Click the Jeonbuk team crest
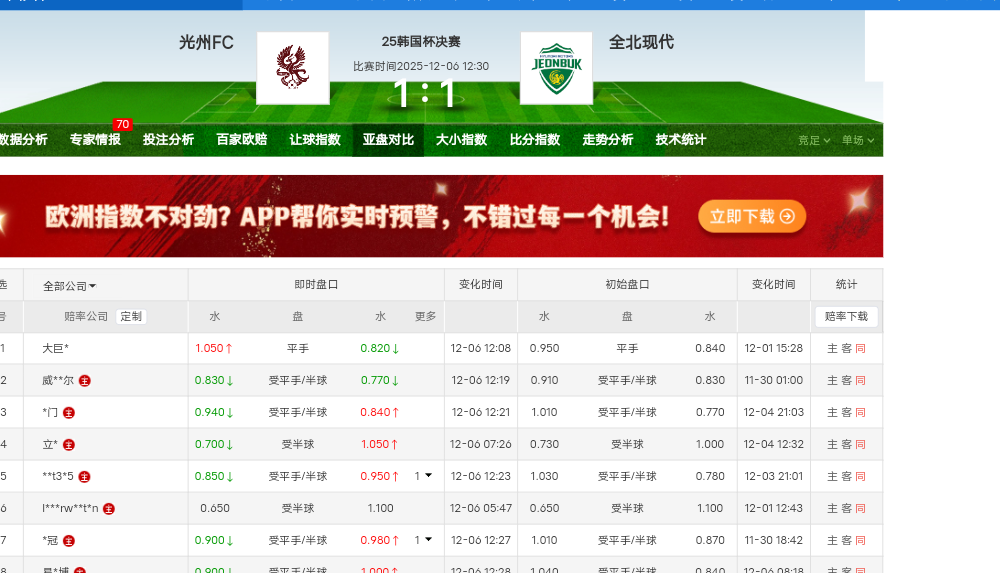This screenshot has width=1000, height=573. click(x=557, y=68)
